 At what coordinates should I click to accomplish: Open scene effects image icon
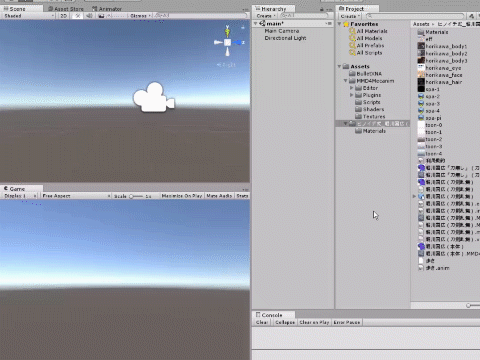101,16
